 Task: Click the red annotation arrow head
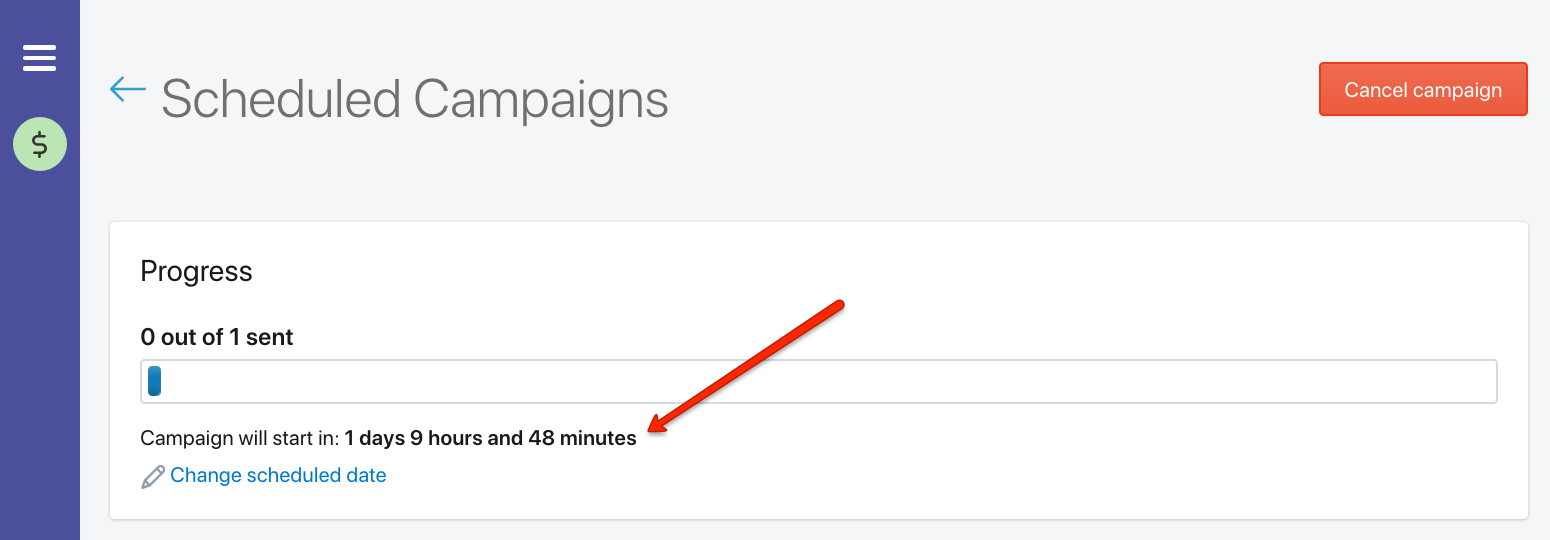point(660,425)
